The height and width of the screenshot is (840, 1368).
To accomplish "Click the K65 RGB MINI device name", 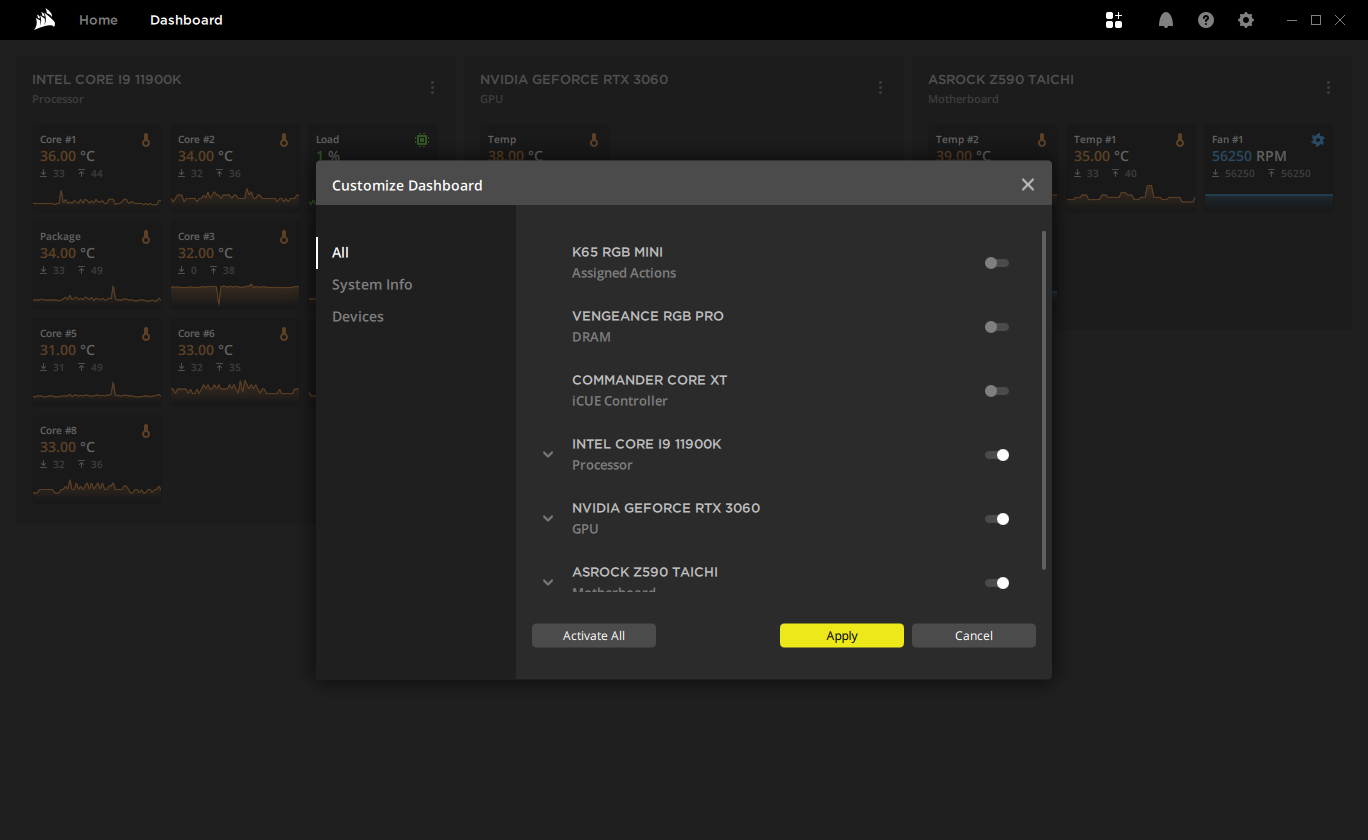I will pyautogui.click(x=617, y=252).
